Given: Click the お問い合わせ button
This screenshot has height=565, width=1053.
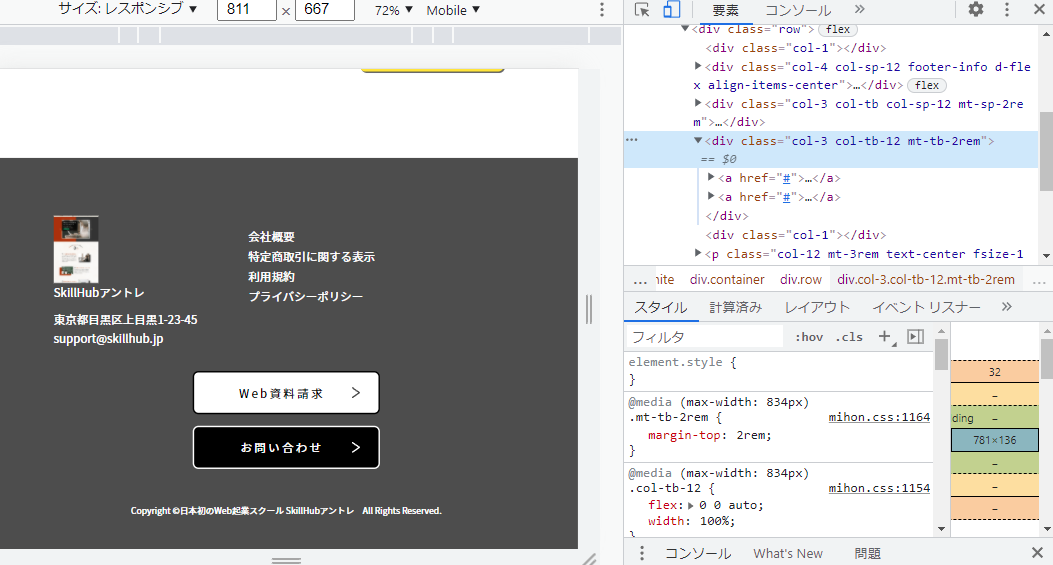Looking at the screenshot, I should click(x=286, y=447).
